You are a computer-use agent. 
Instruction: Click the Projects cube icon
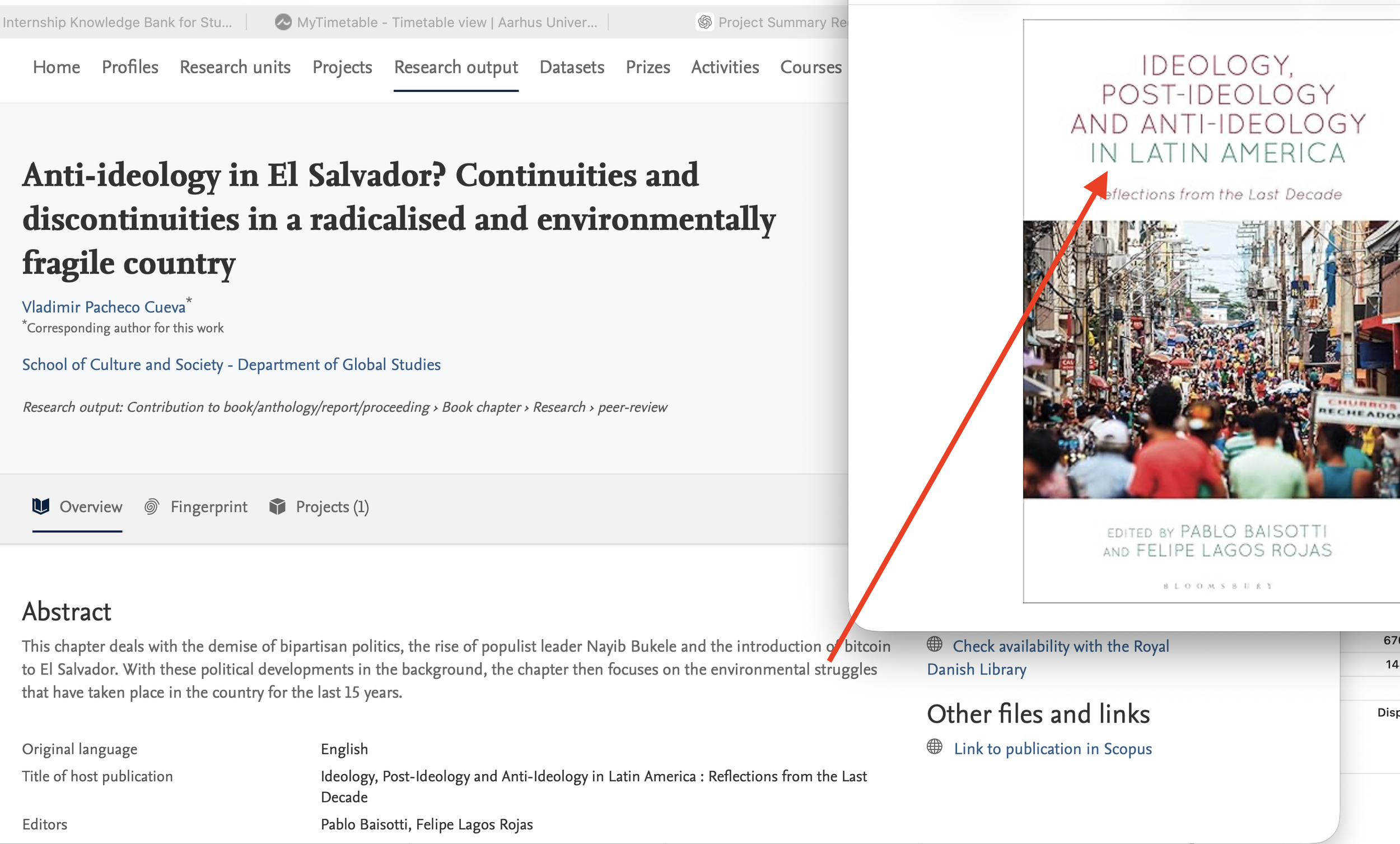coord(277,506)
